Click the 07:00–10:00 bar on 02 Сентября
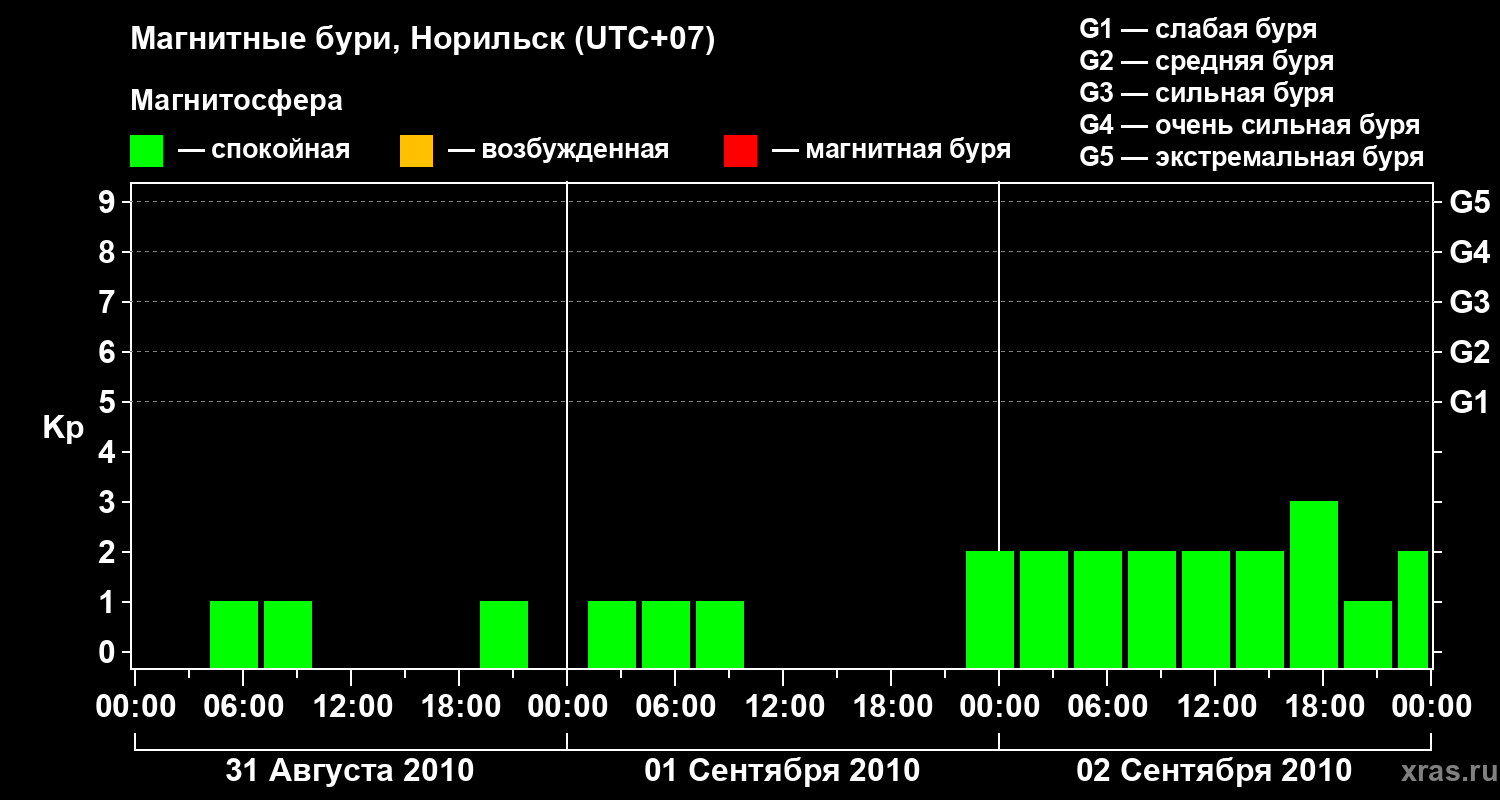Viewport: 1500px width, 800px height. 1152,609
